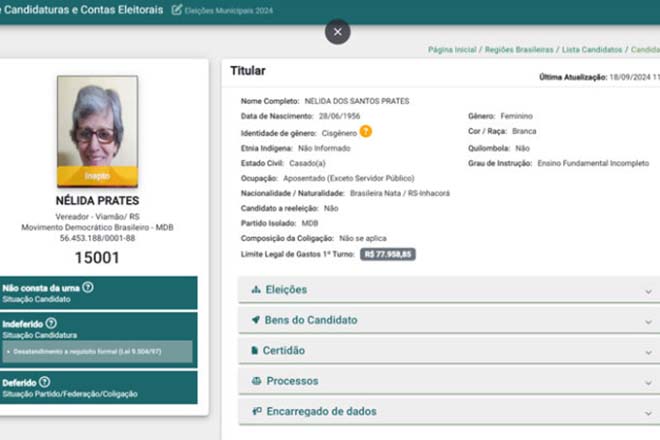Click Aposentado (Exceto Servidor Público) value
Viewport: 660px width, 440px height.
click(x=349, y=179)
